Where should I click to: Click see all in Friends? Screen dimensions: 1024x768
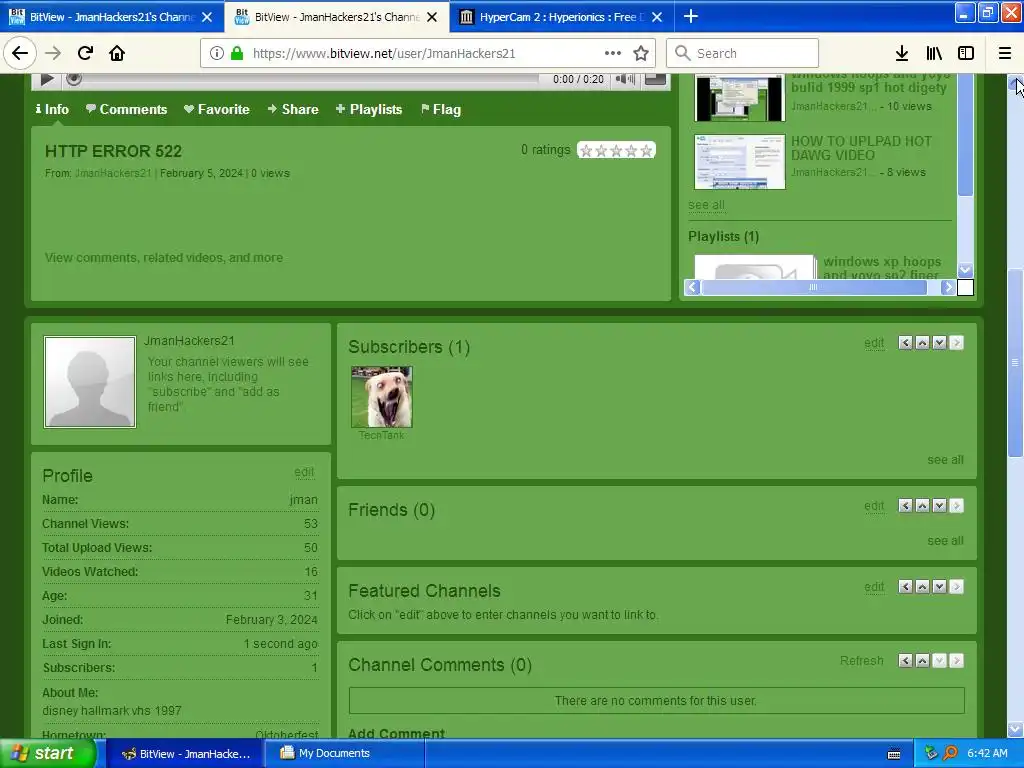click(945, 541)
